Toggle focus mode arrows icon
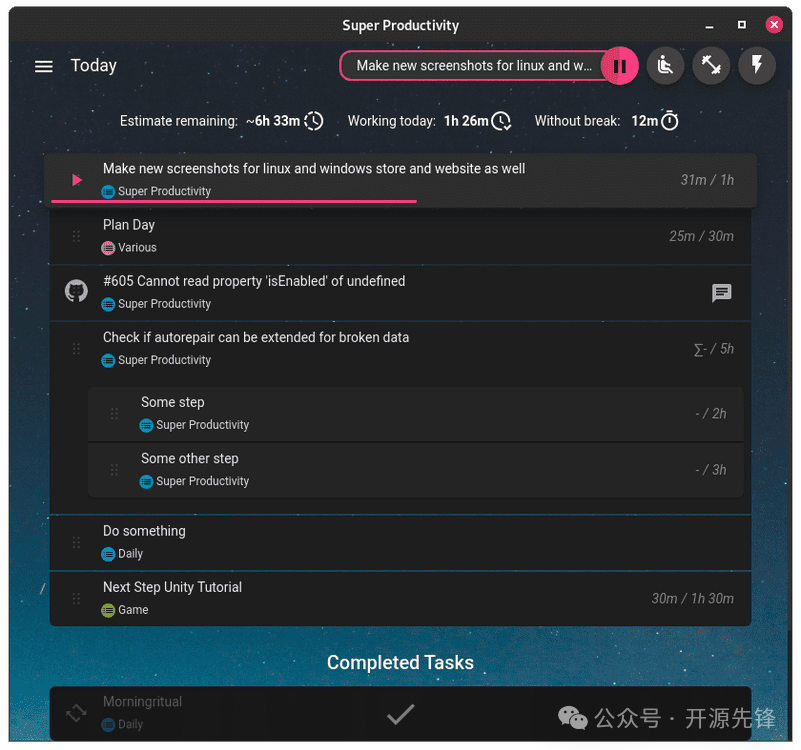This screenshot has width=801, height=750. click(x=711, y=65)
